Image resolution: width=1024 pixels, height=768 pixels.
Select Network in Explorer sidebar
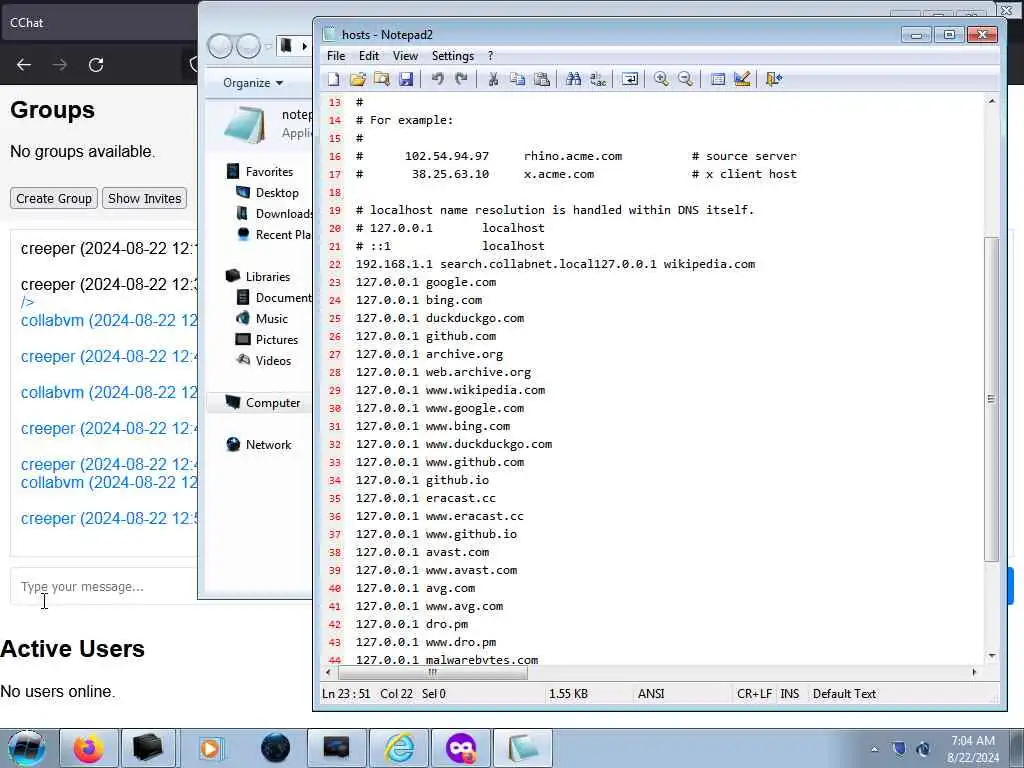[259, 445]
